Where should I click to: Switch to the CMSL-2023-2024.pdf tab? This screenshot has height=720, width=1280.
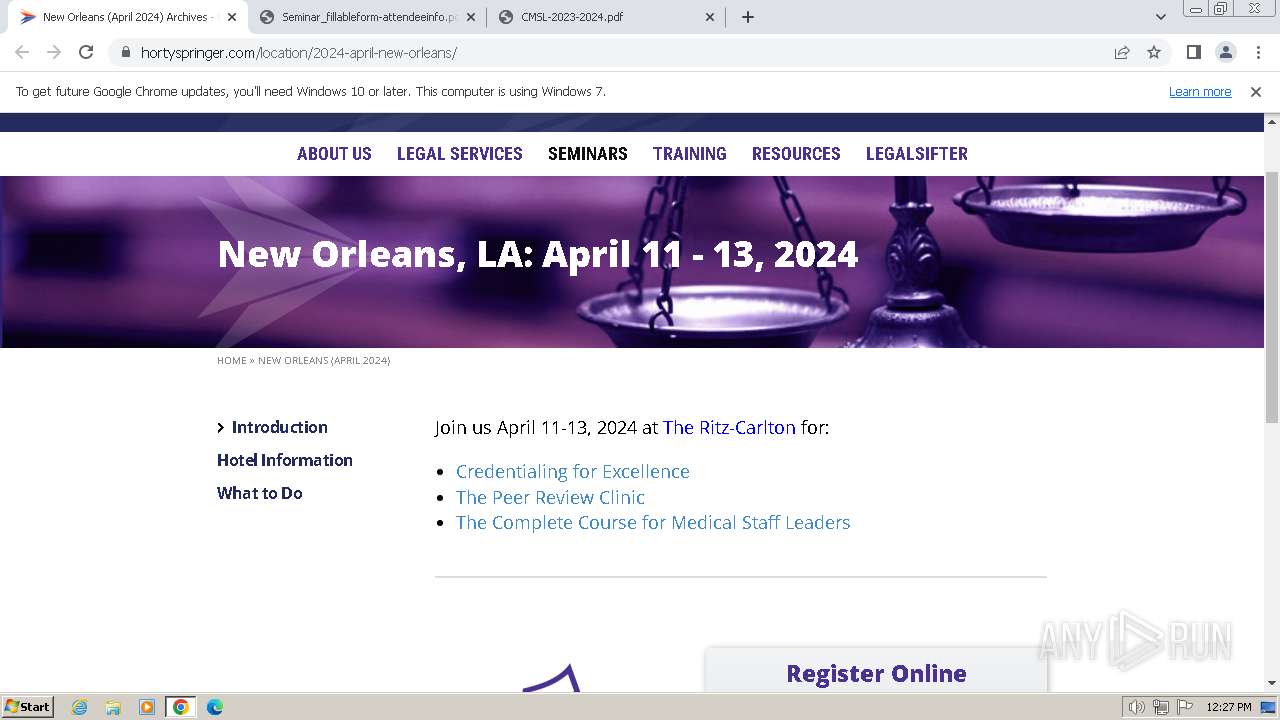[607, 17]
